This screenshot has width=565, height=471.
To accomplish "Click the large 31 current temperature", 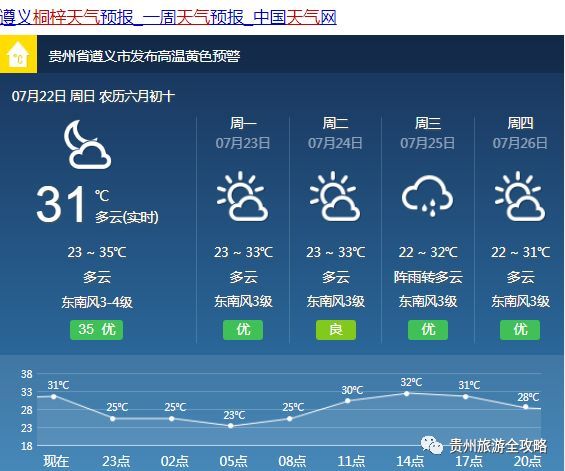I will point(61,204).
